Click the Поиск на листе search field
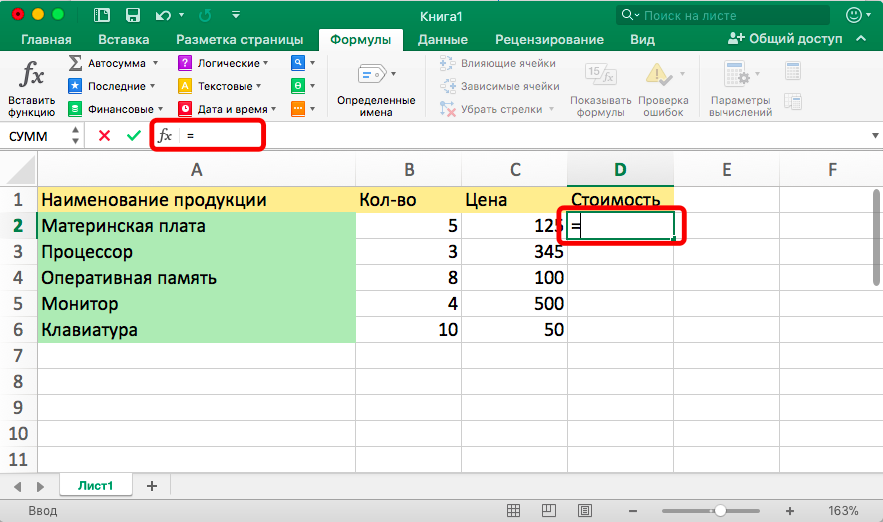 [723, 15]
